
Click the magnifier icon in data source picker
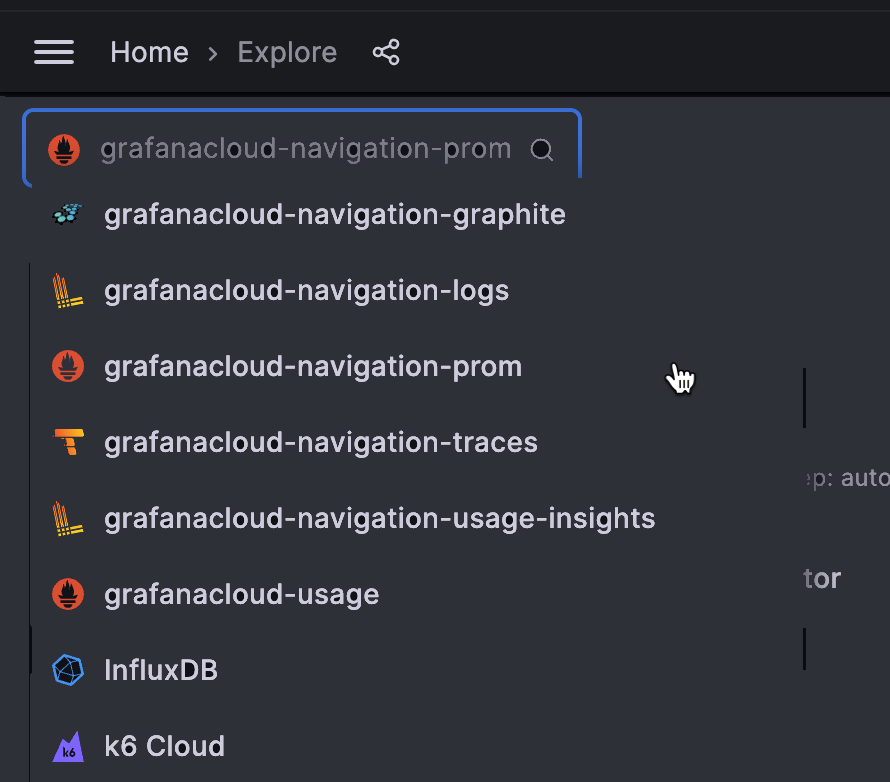pos(542,150)
